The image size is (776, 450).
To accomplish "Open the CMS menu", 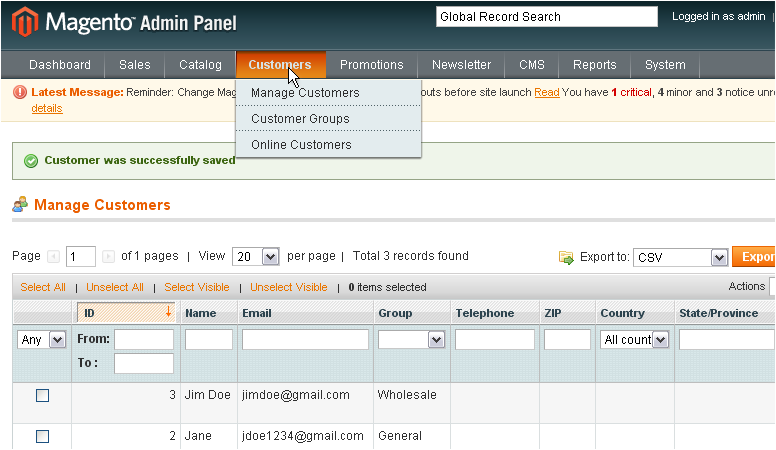I will (x=532, y=65).
